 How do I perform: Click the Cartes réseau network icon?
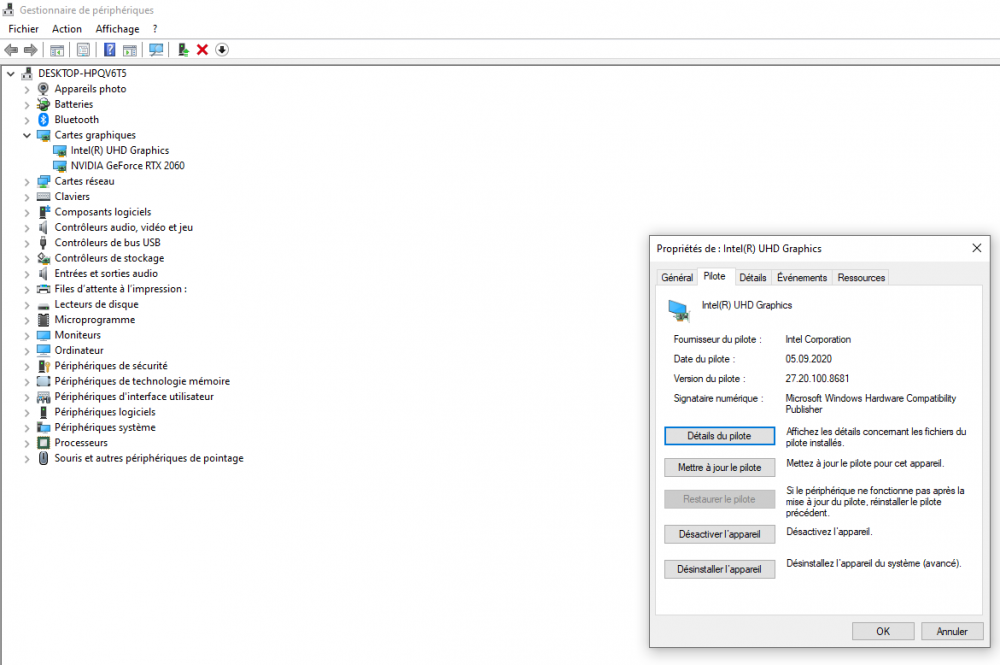(x=43, y=181)
